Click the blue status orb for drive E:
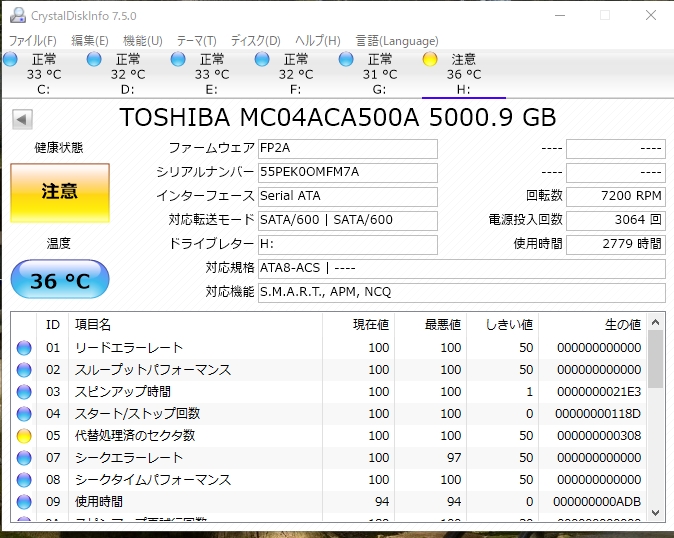 tap(178, 59)
